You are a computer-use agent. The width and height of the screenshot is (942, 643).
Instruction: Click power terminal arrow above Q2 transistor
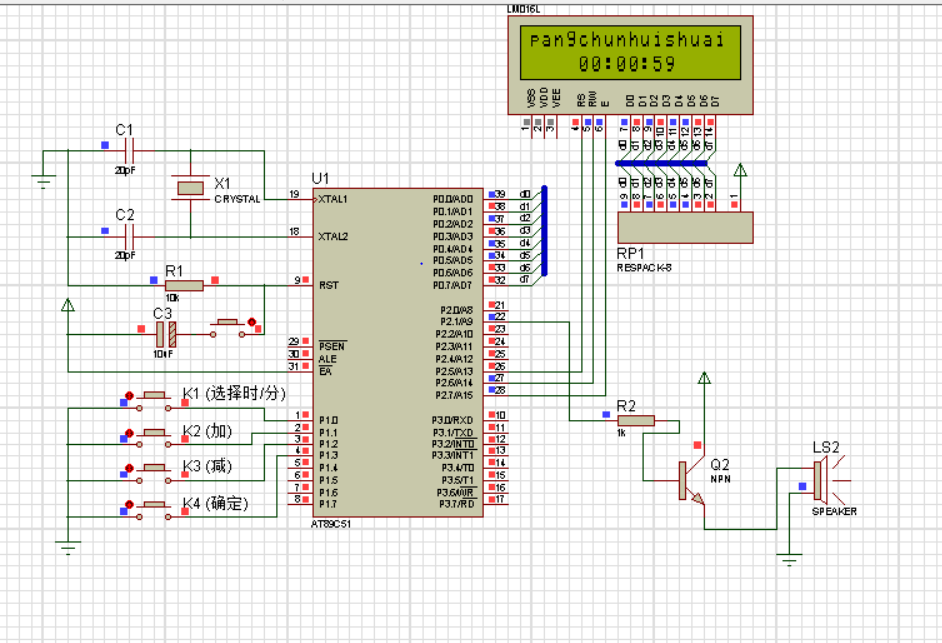(704, 378)
